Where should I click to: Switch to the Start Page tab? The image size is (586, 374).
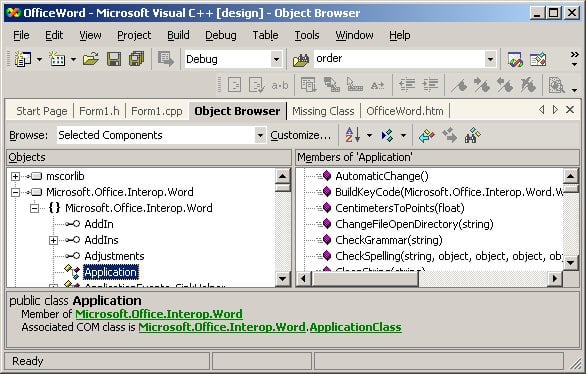(41, 111)
